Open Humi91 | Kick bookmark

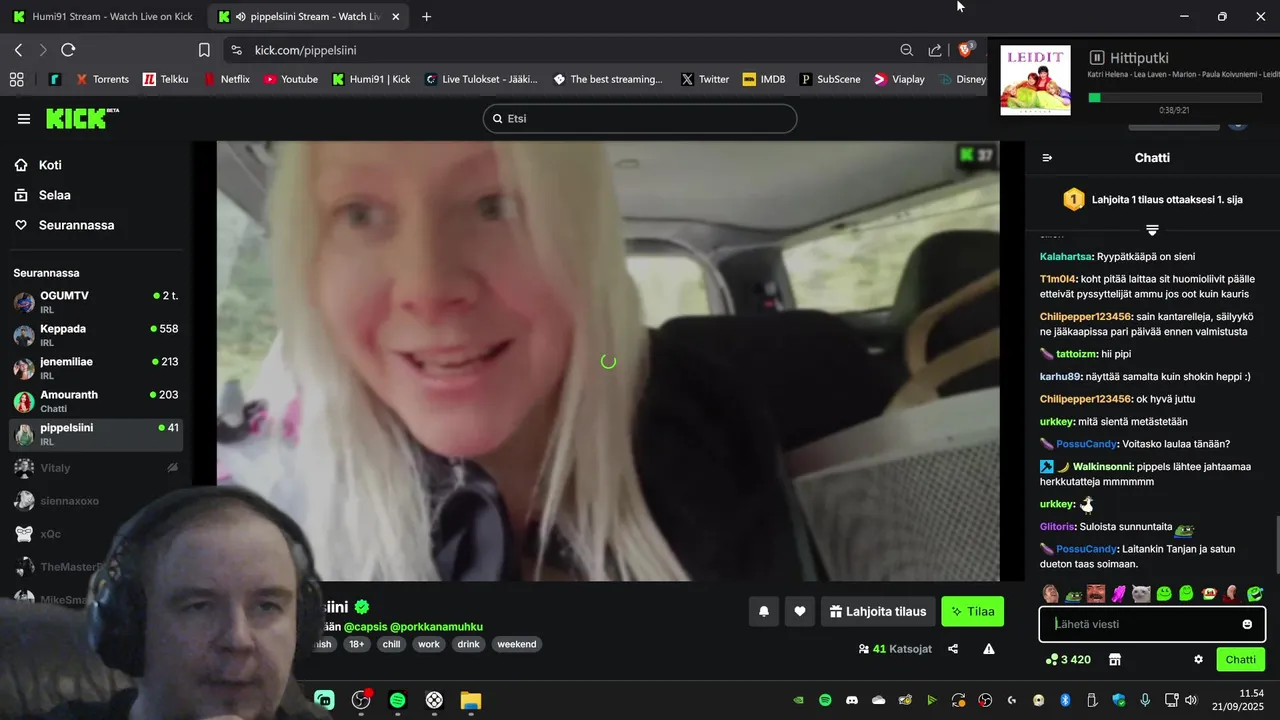click(x=371, y=79)
